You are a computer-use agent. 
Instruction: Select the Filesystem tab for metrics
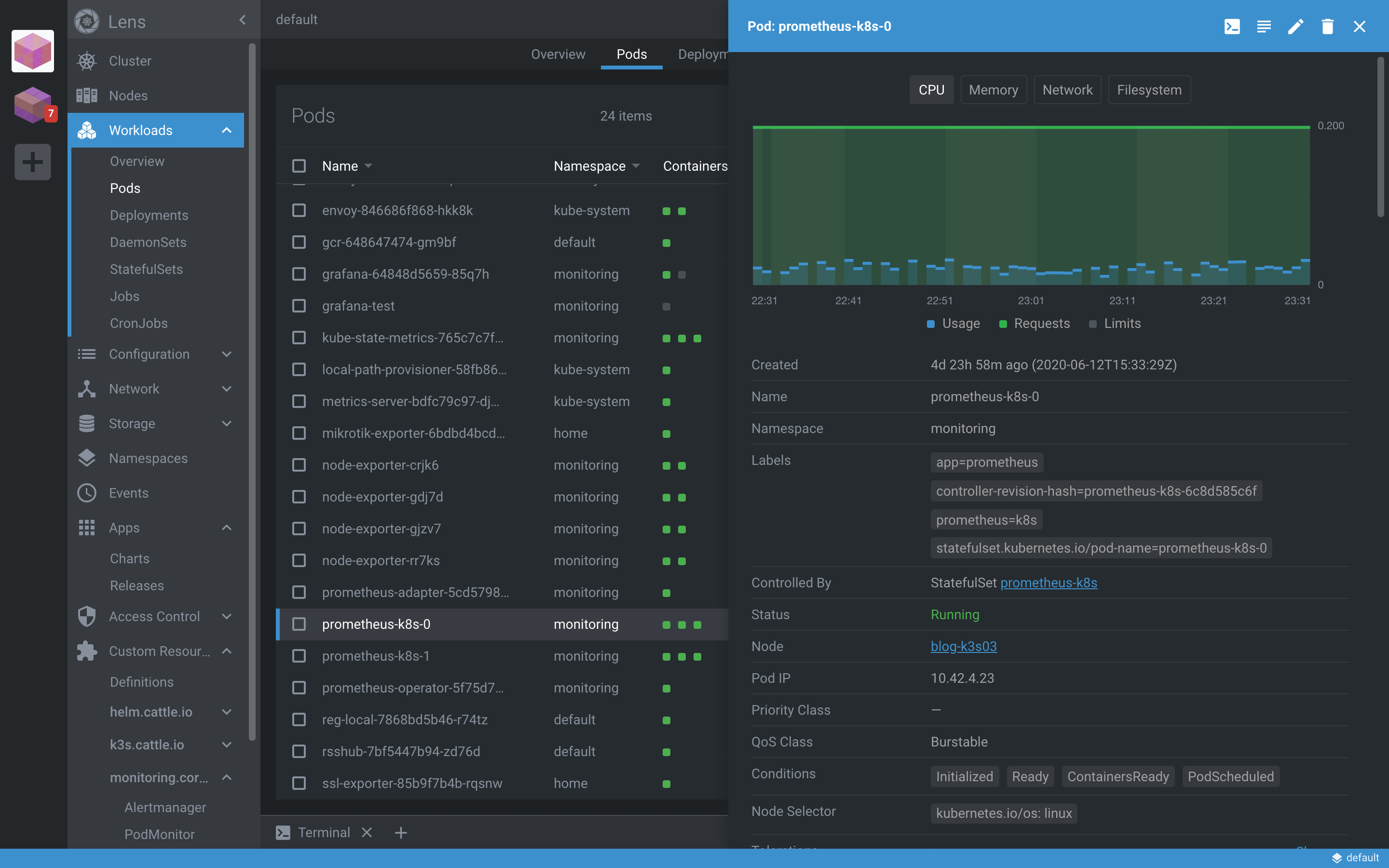tap(1149, 89)
